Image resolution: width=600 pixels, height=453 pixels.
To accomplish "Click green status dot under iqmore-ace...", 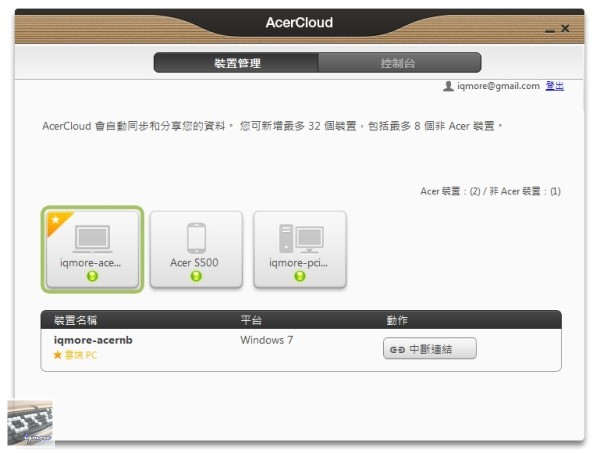I will coord(93,276).
